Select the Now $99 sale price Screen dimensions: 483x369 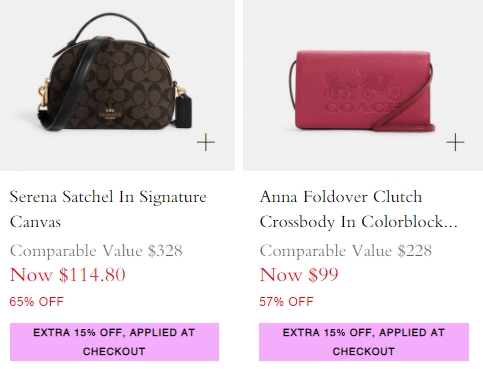point(299,275)
